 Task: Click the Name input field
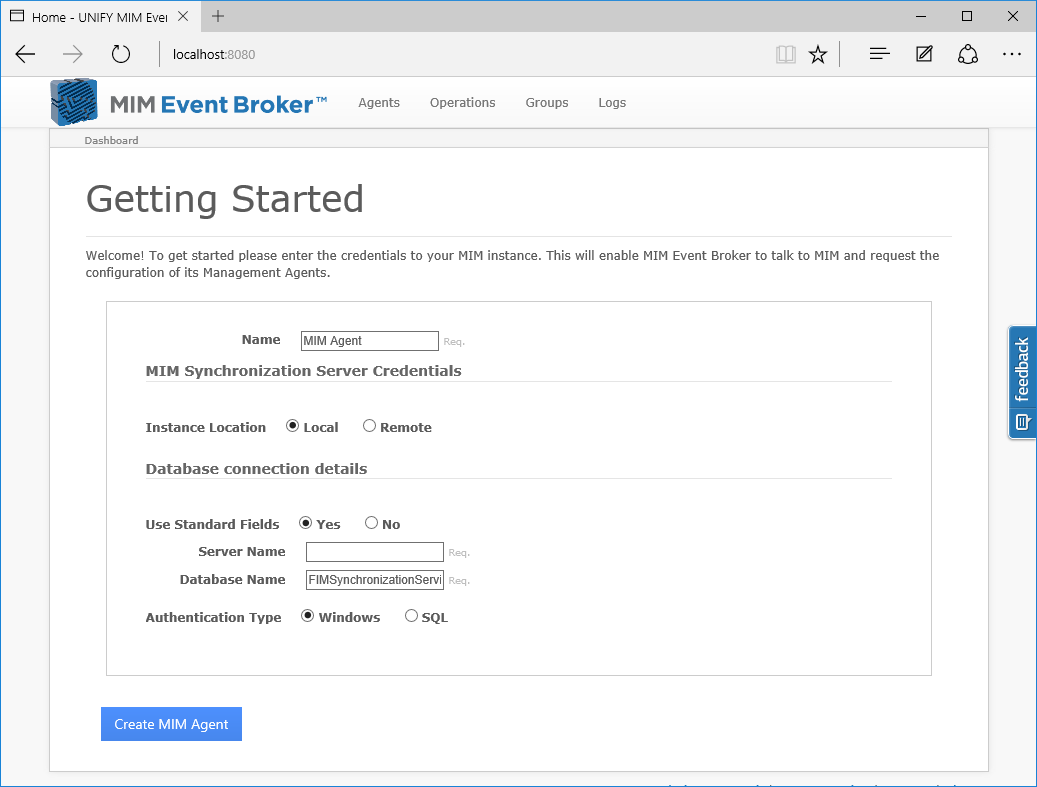click(x=370, y=341)
